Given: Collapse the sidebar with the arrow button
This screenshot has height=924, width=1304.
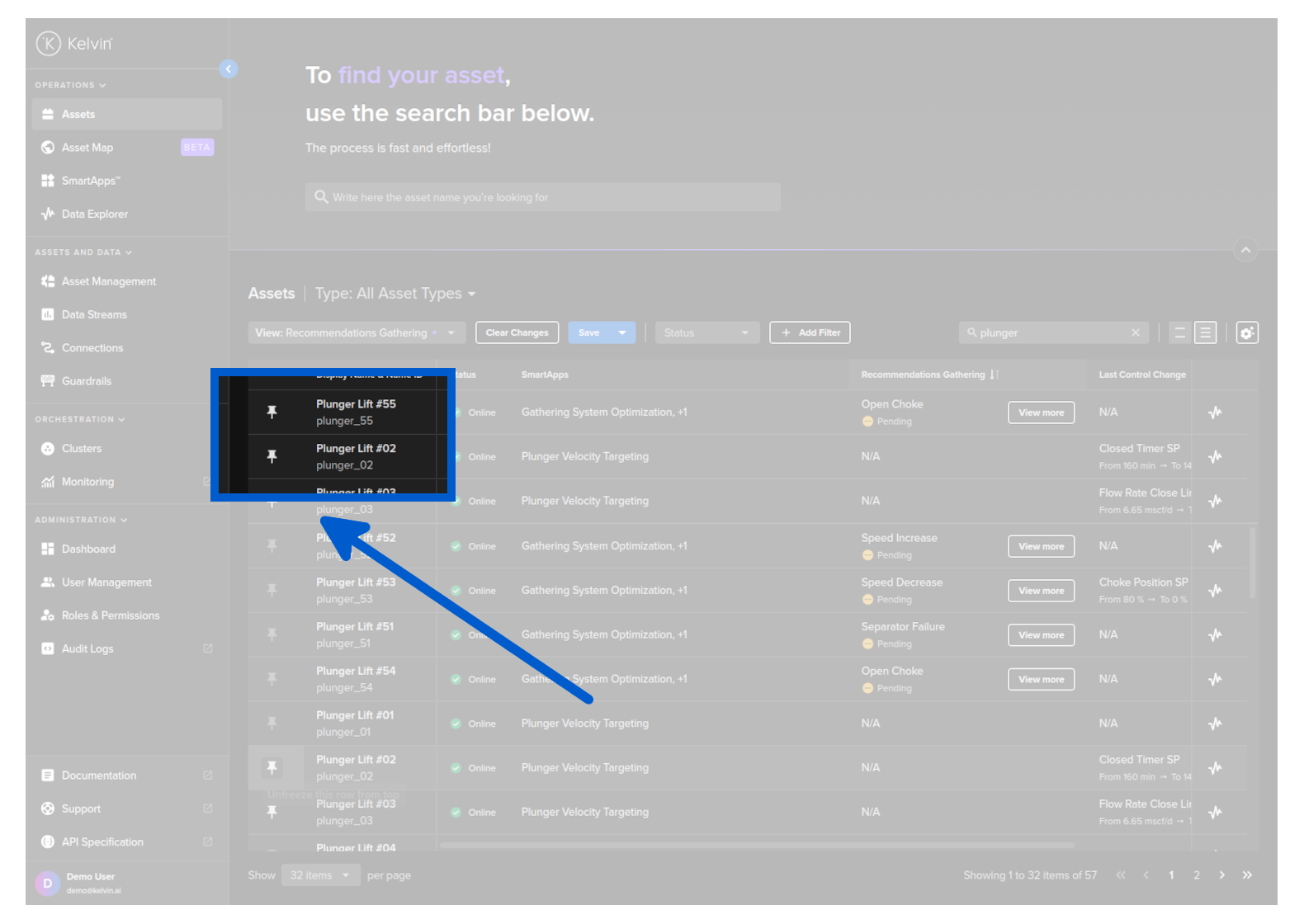Looking at the screenshot, I should (x=229, y=69).
